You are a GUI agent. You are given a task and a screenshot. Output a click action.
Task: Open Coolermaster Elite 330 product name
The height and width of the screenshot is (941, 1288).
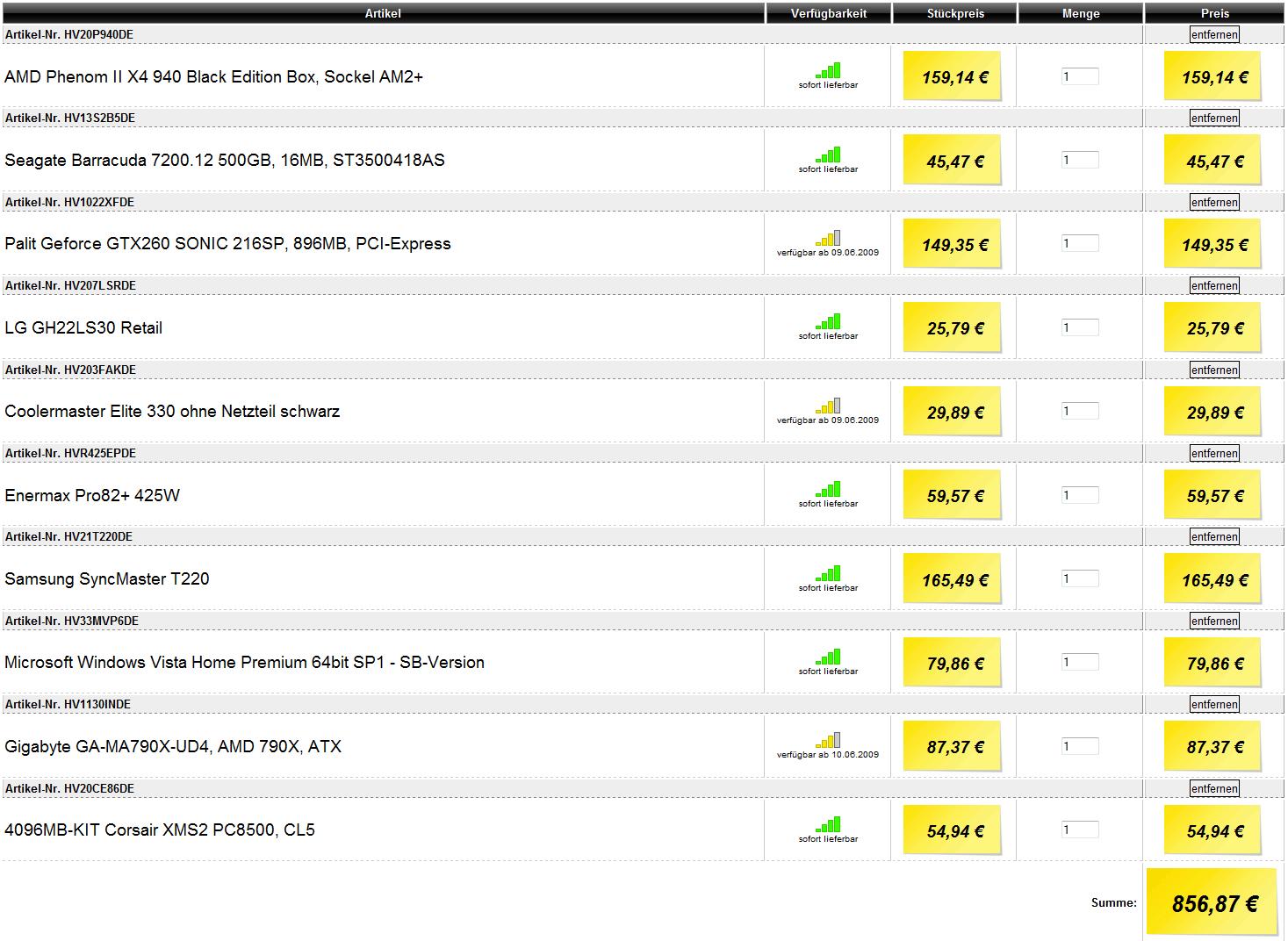pyautogui.click(x=172, y=412)
